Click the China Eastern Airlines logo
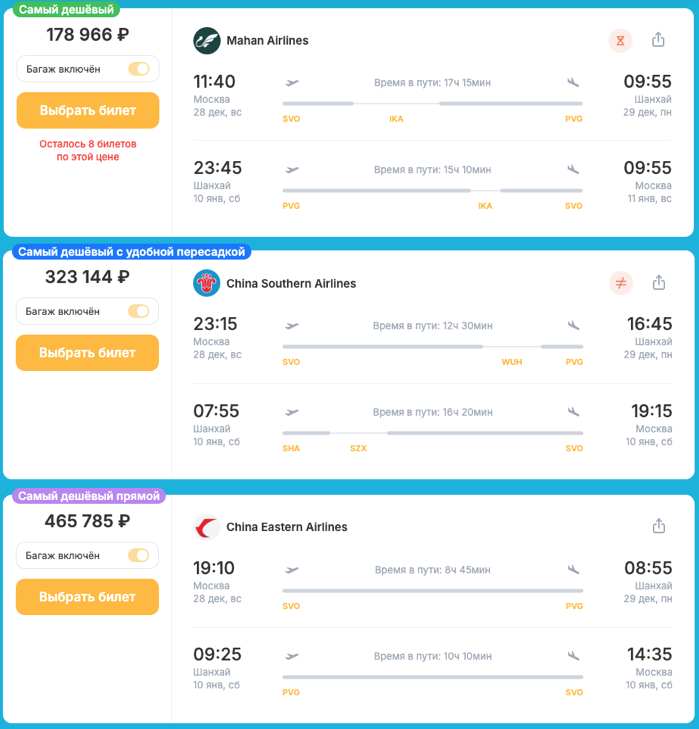The image size is (699, 729). (207, 526)
